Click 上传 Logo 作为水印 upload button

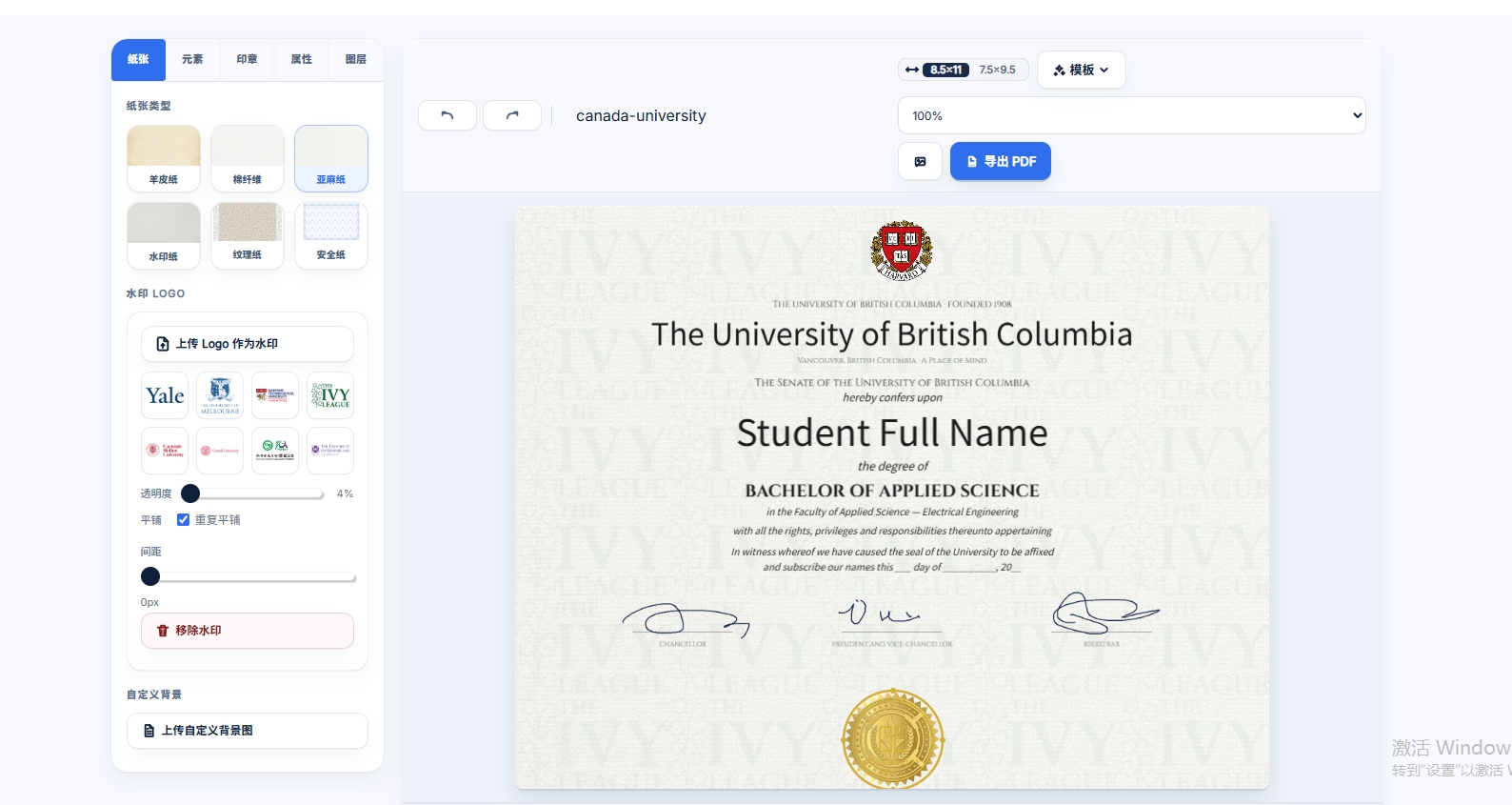(x=248, y=344)
